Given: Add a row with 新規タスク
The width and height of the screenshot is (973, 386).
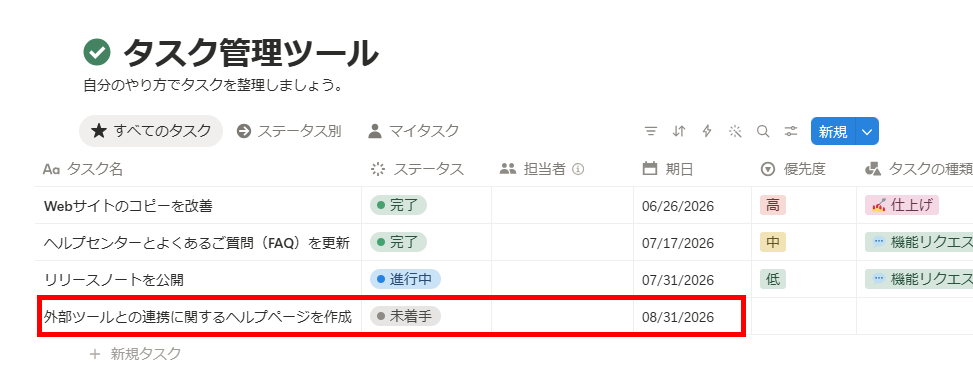Looking at the screenshot, I should coord(136,354).
